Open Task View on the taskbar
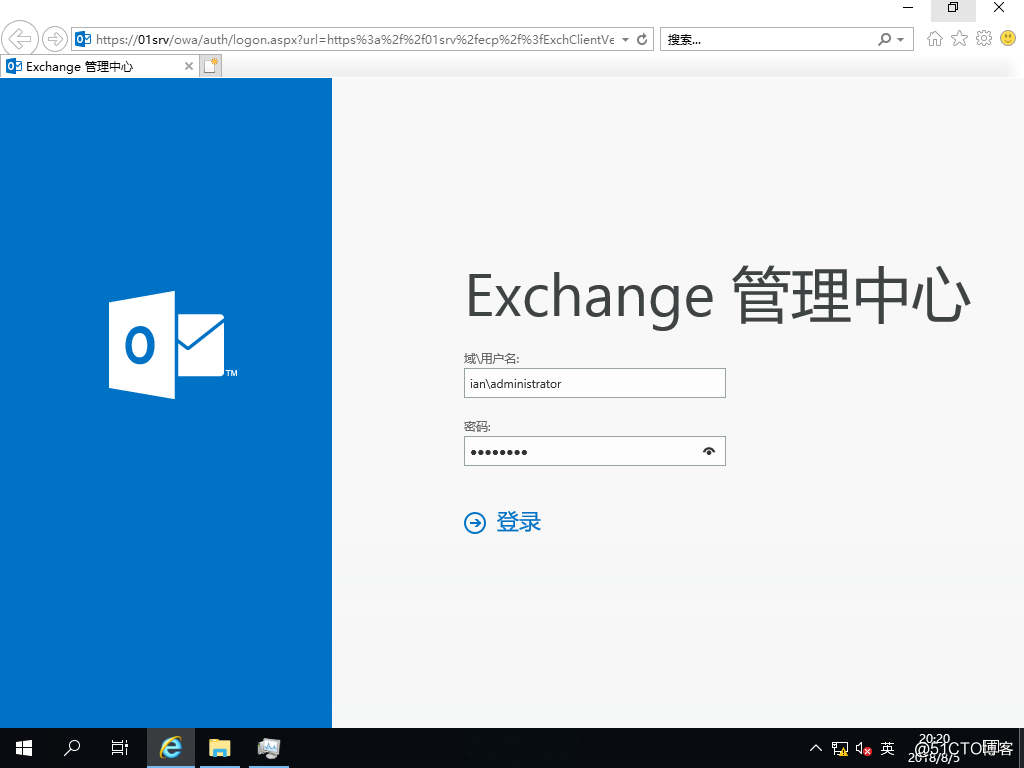This screenshot has width=1024, height=768. pyautogui.click(x=120, y=748)
